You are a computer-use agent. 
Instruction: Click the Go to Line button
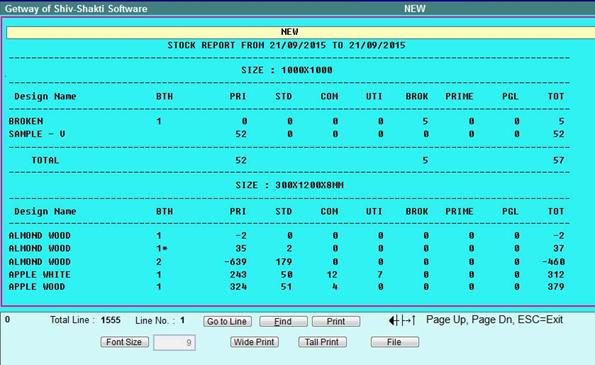coord(227,321)
